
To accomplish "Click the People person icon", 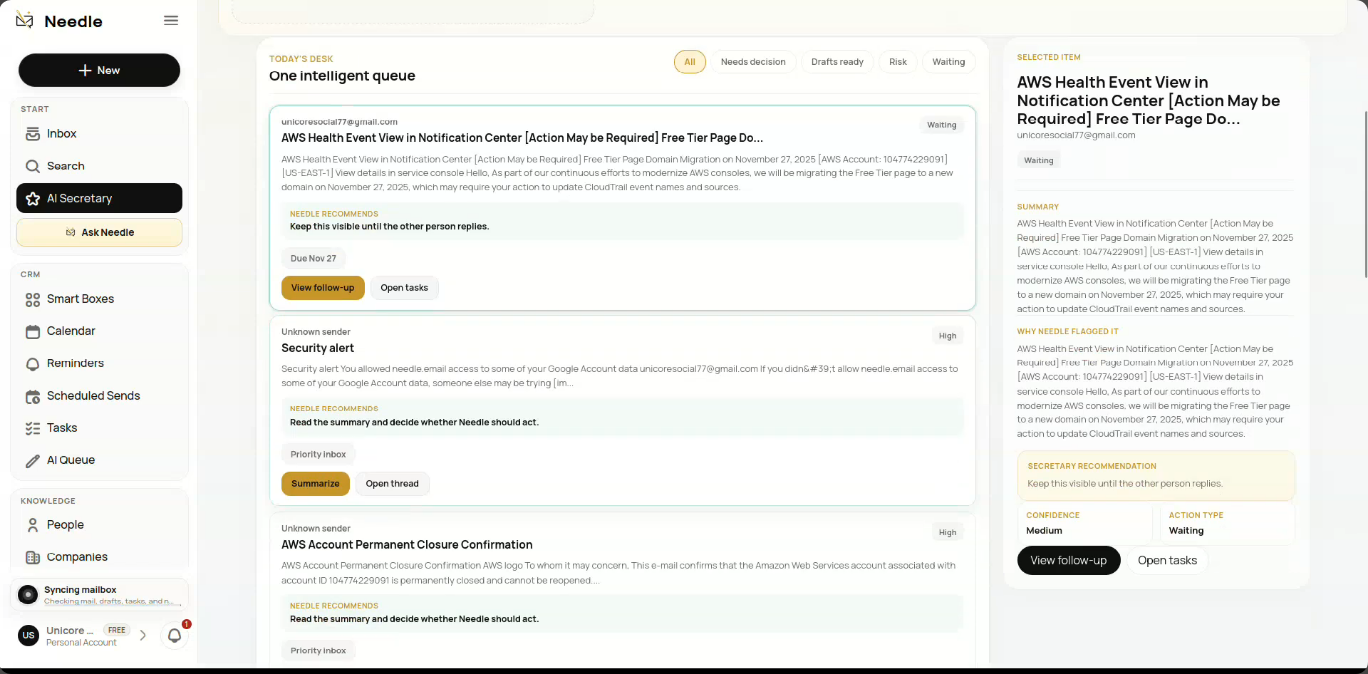I will click(33, 525).
